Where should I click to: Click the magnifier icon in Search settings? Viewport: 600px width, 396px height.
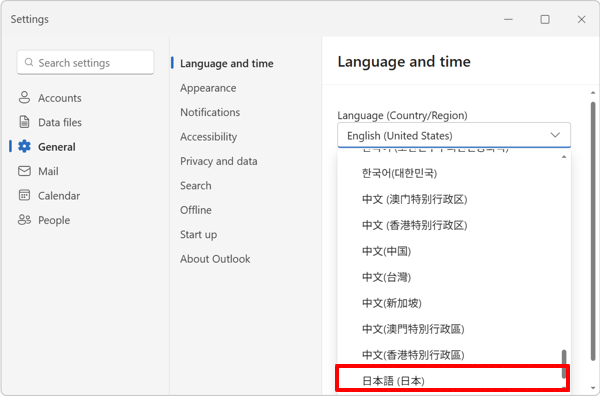tap(29, 62)
